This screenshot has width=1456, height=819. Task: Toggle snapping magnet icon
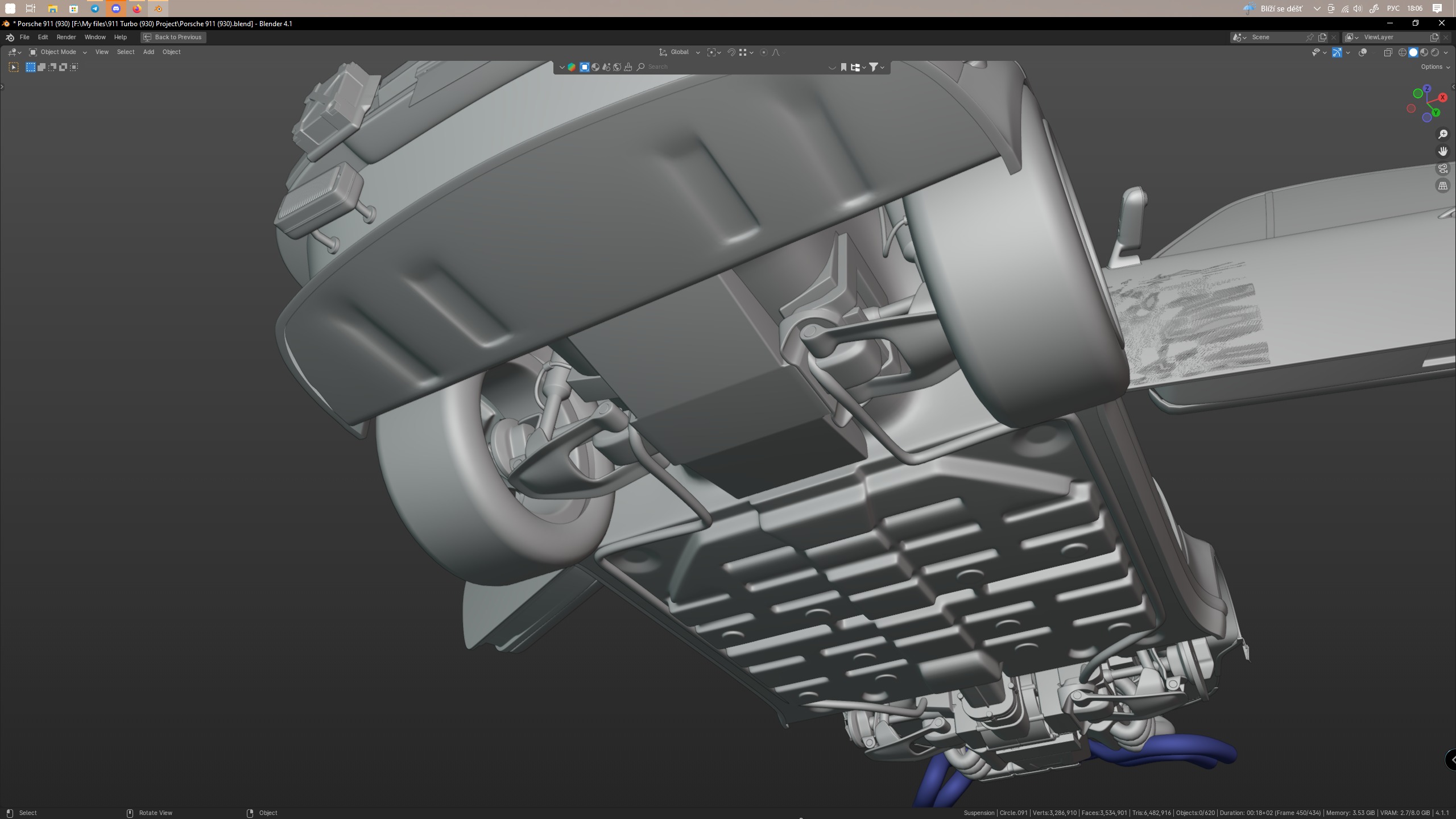click(x=731, y=52)
